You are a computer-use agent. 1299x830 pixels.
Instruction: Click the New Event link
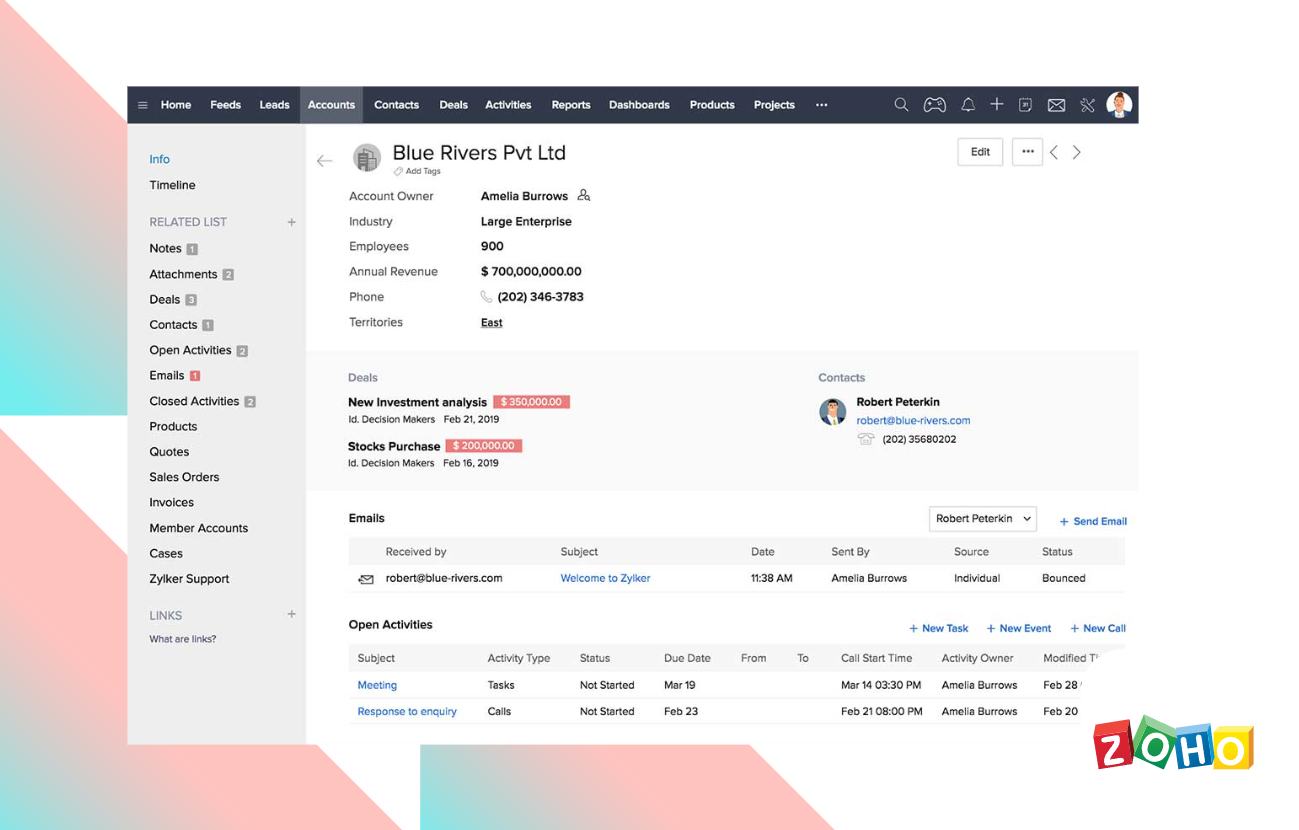click(1019, 628)
